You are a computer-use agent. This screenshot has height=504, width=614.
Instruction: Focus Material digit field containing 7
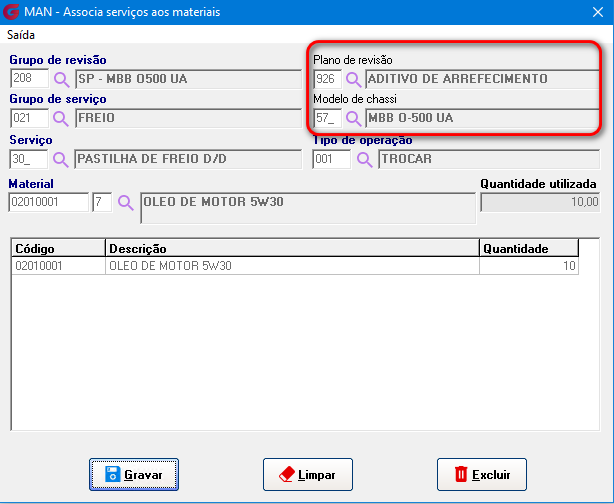pos(103,202)
